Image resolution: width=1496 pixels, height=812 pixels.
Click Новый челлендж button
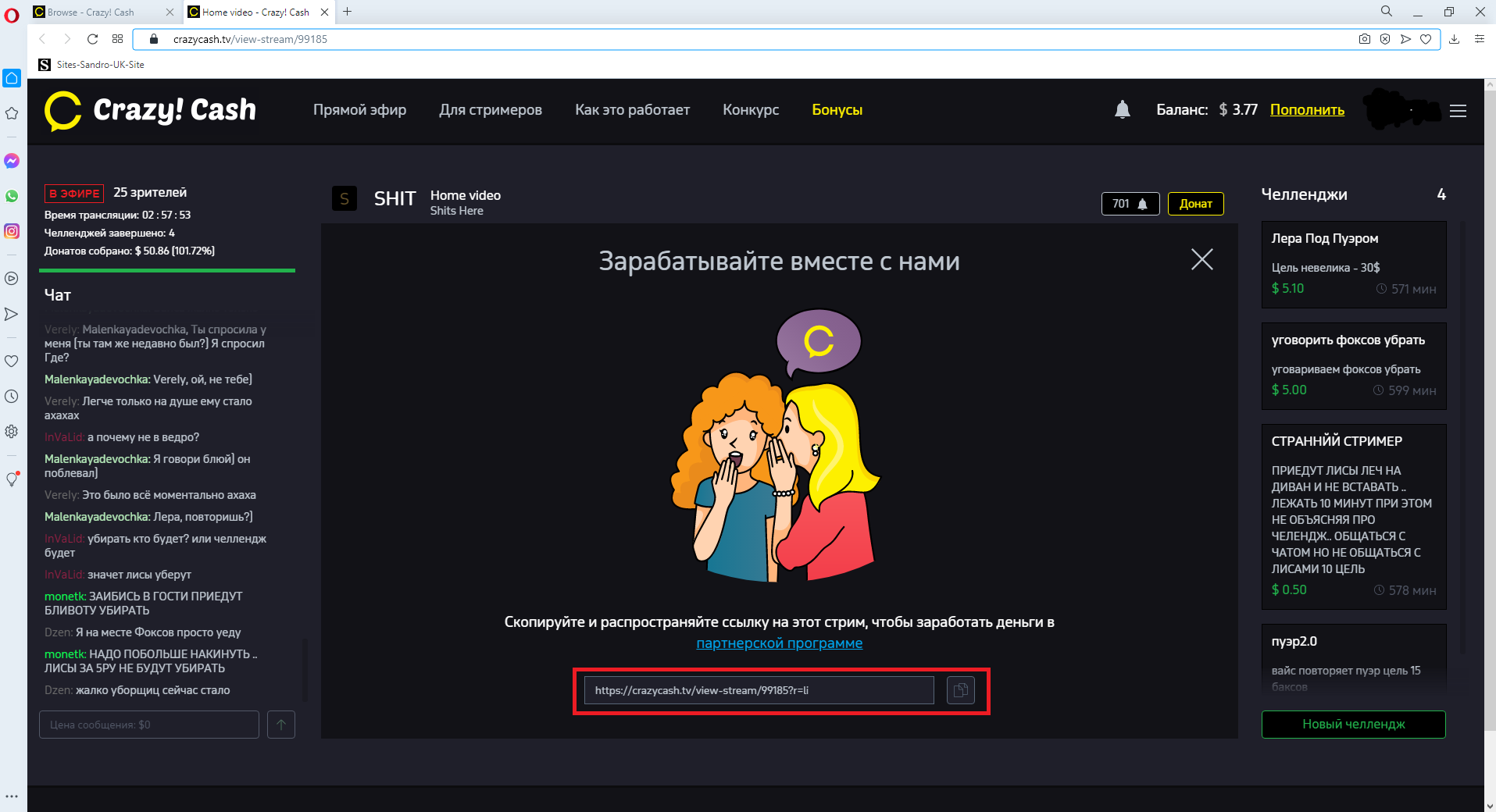pyautogui.click(x=1353, y=725)
